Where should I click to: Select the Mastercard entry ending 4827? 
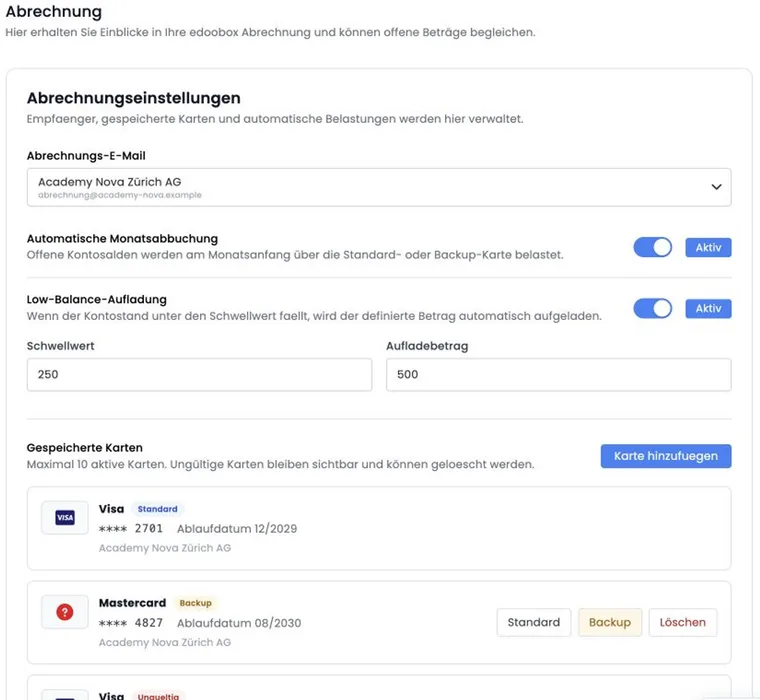click(x=379, y=622)
